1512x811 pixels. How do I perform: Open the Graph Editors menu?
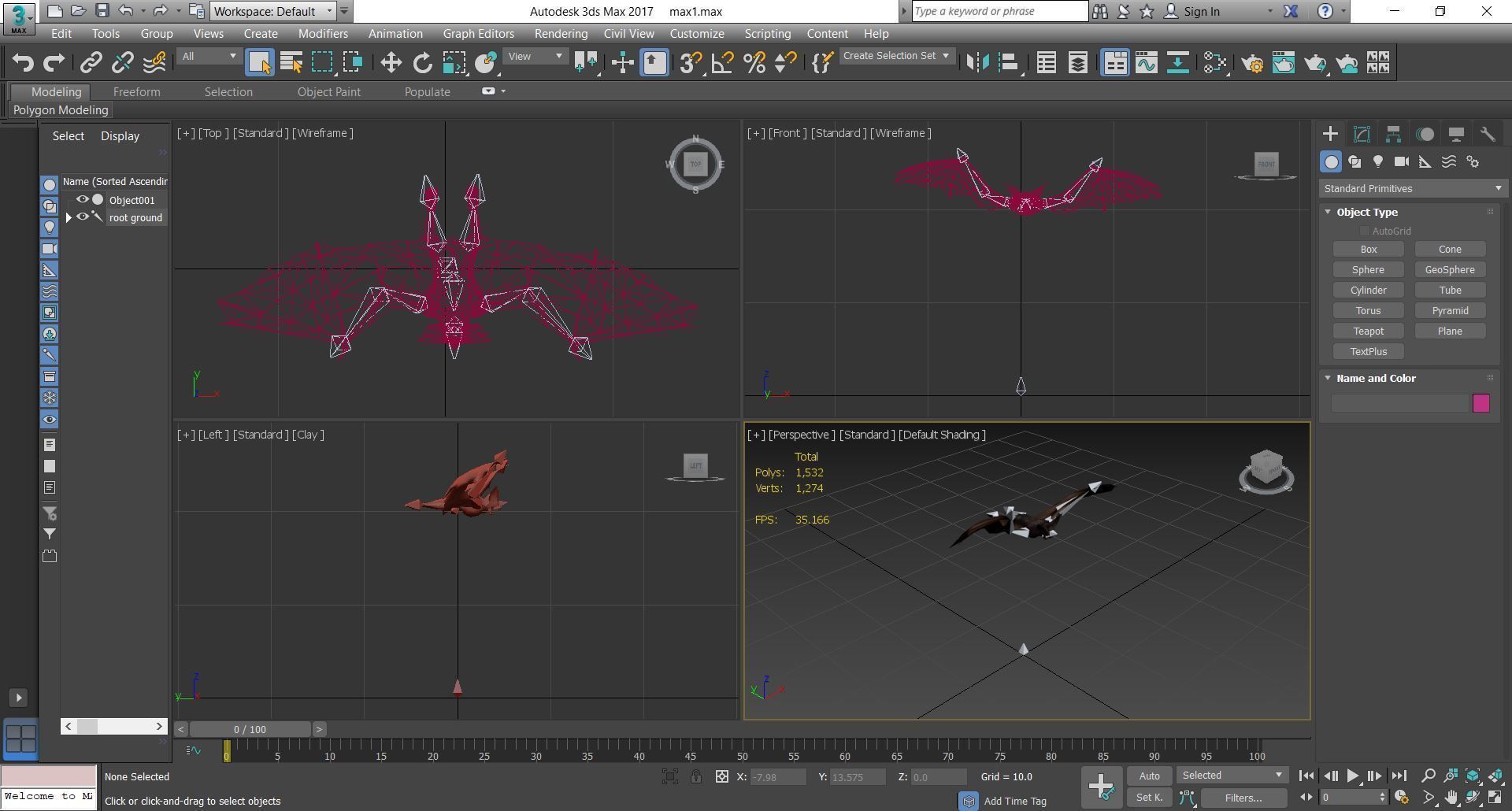[x=478, y=34]
